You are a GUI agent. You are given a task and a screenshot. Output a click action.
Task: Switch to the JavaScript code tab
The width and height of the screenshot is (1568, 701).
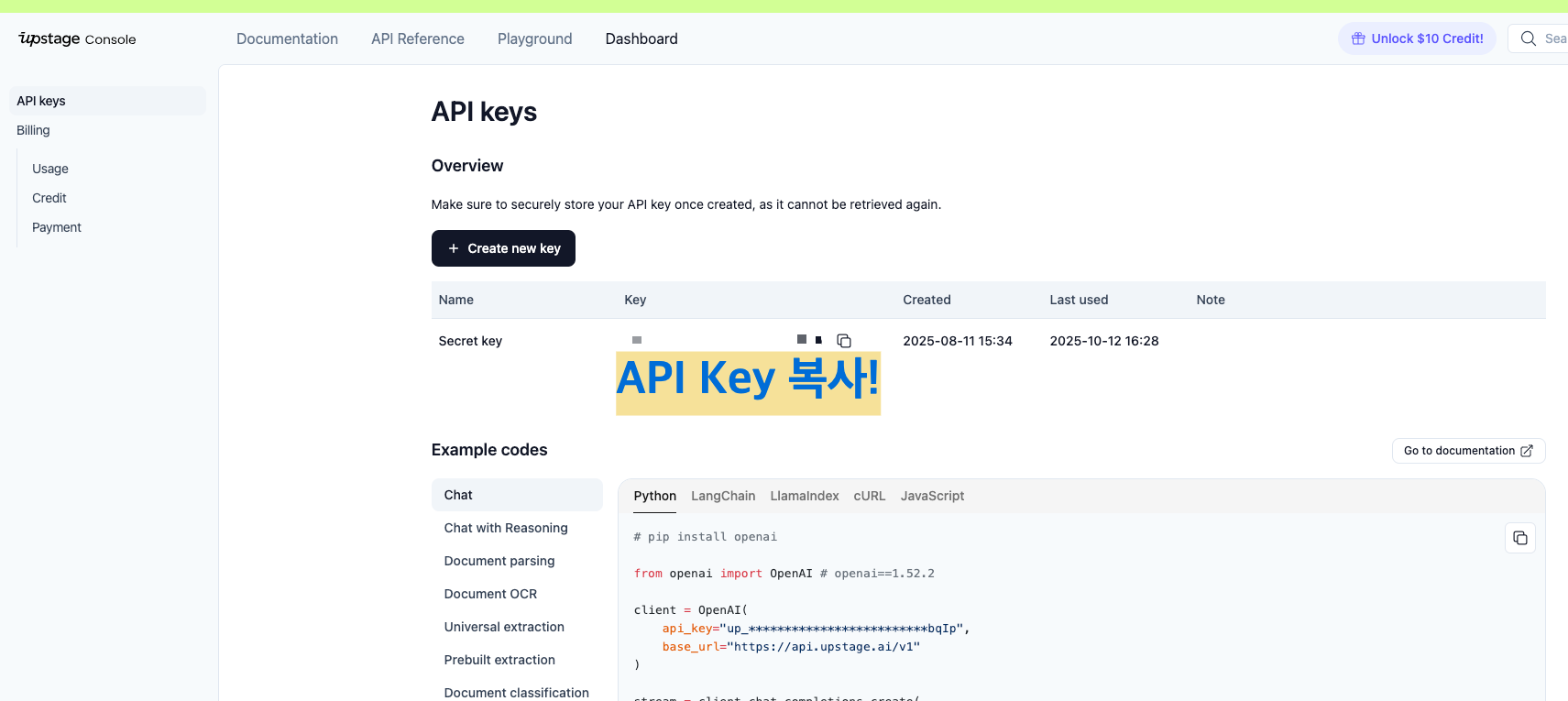coord(932,496)
